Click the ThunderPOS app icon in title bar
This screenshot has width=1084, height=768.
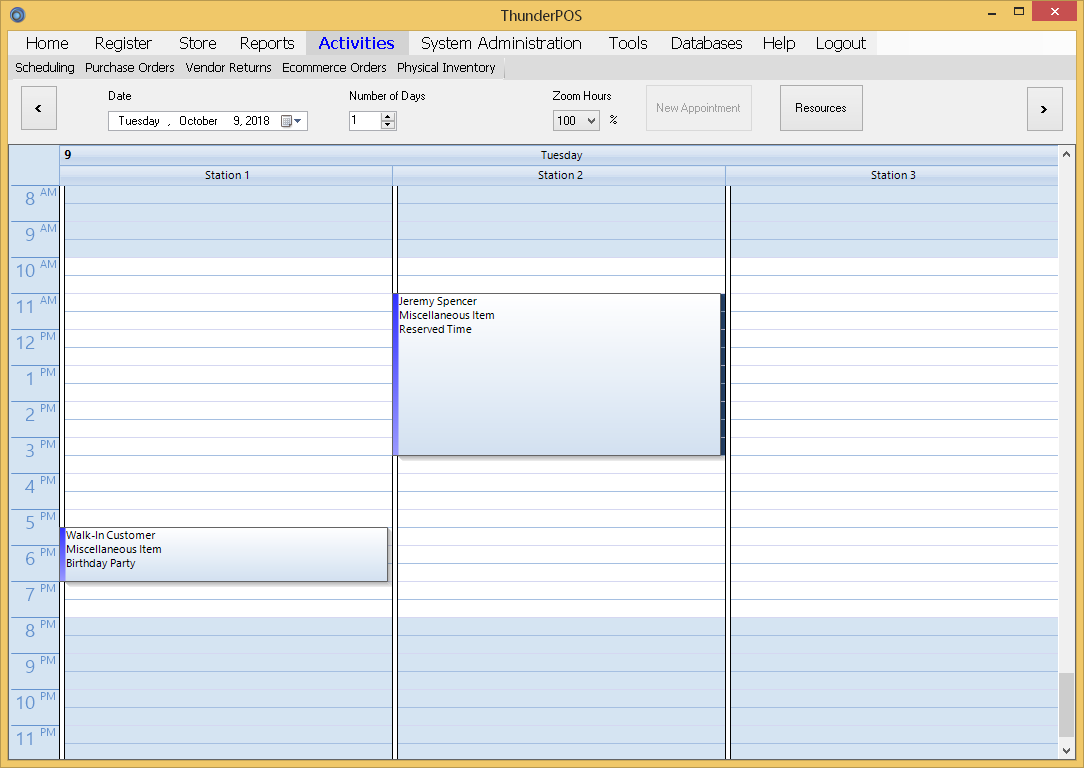click(18, 15)
